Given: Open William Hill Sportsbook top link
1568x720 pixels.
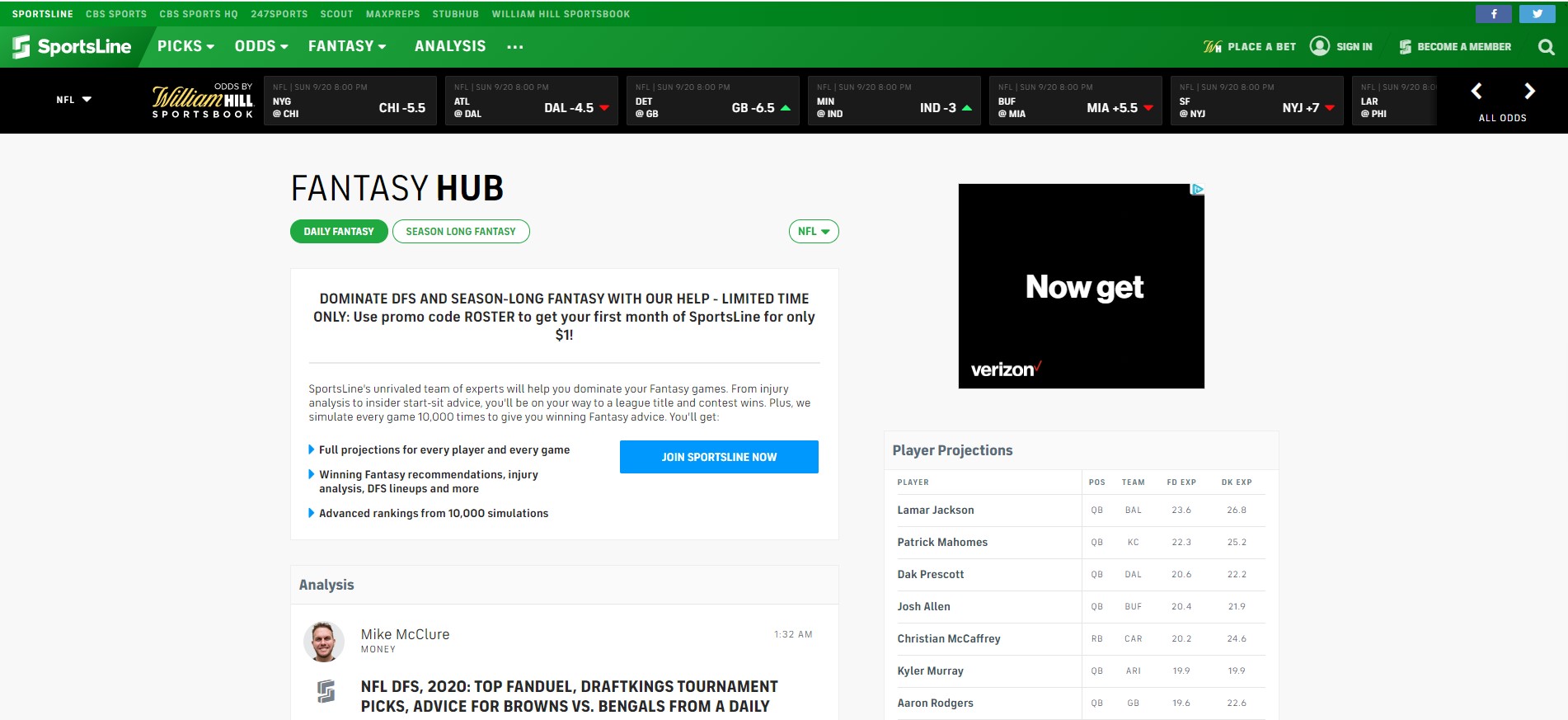Looking at the screenshot, I should (x=561, y=14).
